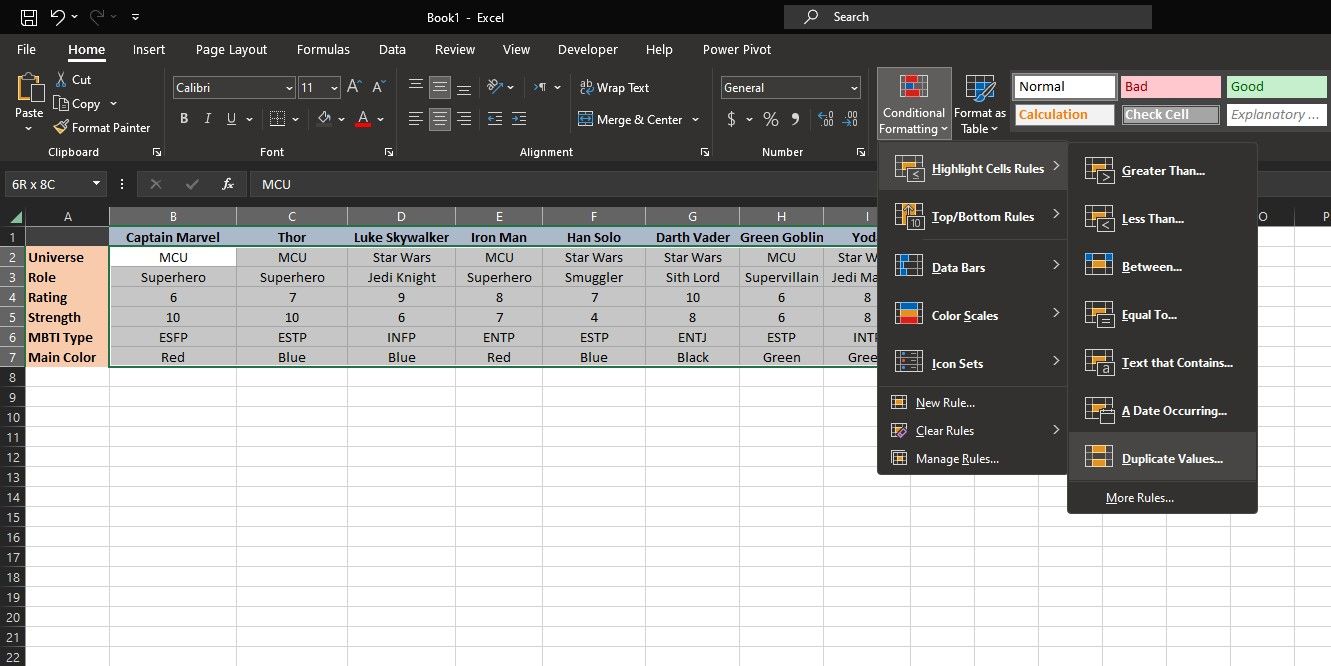The image size is (1331, 666).
Task: Toggle bold formatting
Action: point(183,118)
